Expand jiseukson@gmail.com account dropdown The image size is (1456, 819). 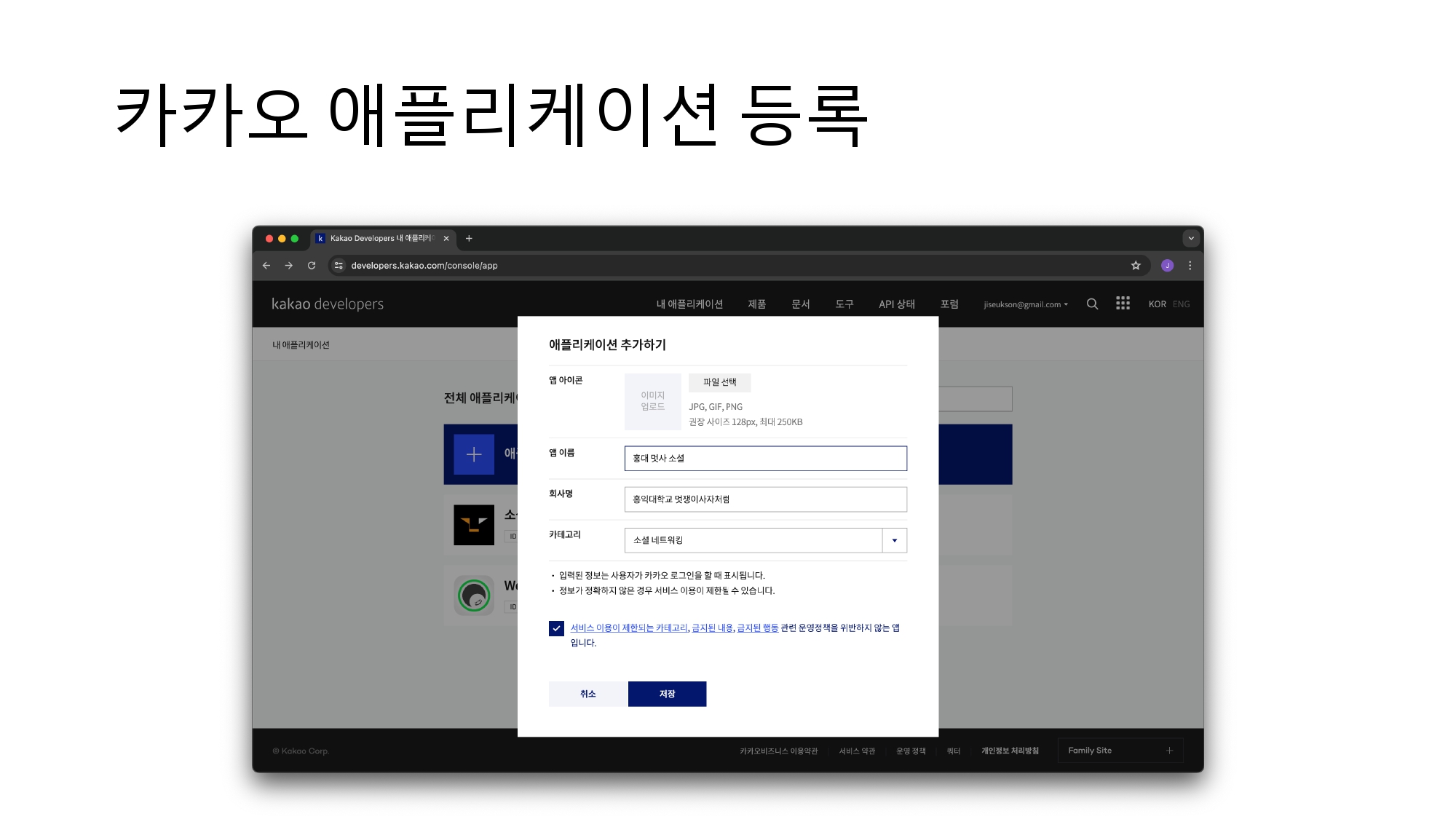[x=1026, y=304]
